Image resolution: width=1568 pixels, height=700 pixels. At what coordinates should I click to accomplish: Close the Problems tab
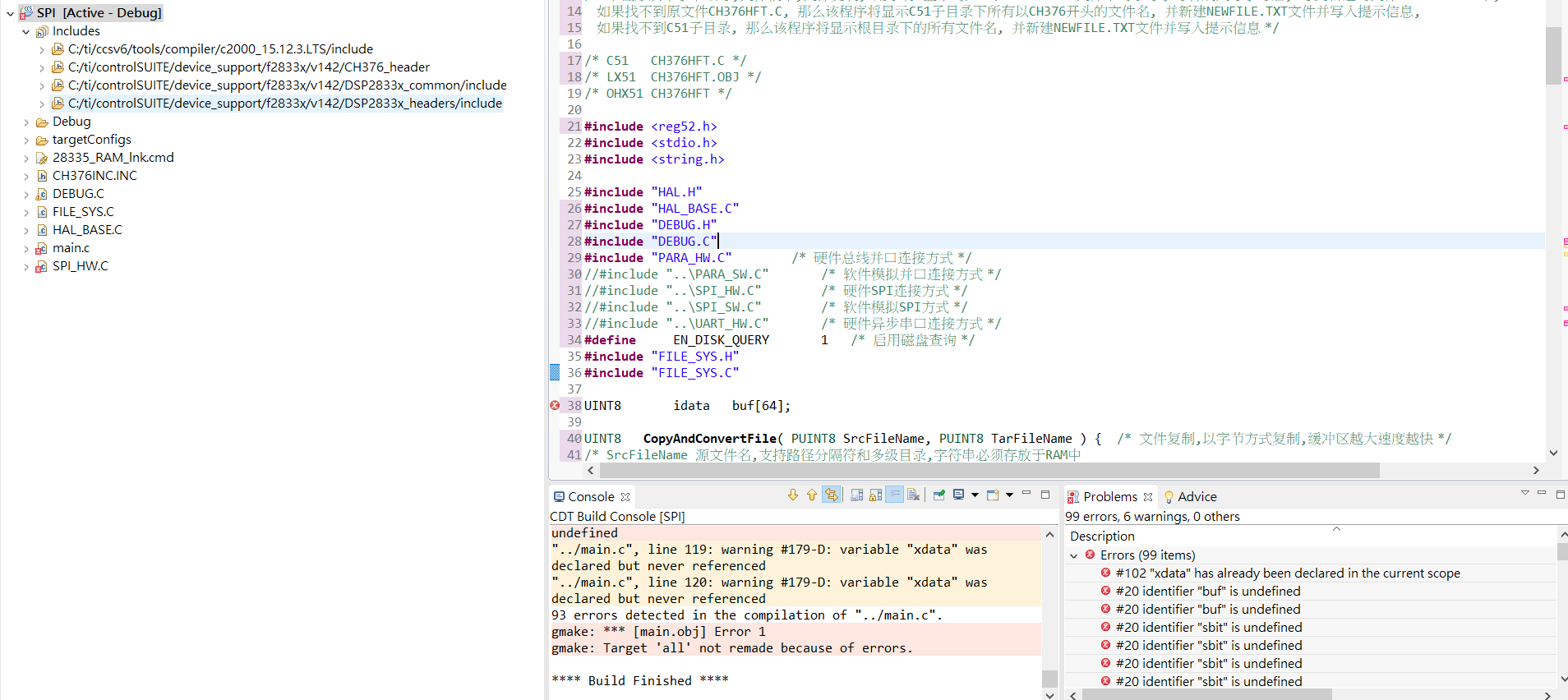[1148, 497]
